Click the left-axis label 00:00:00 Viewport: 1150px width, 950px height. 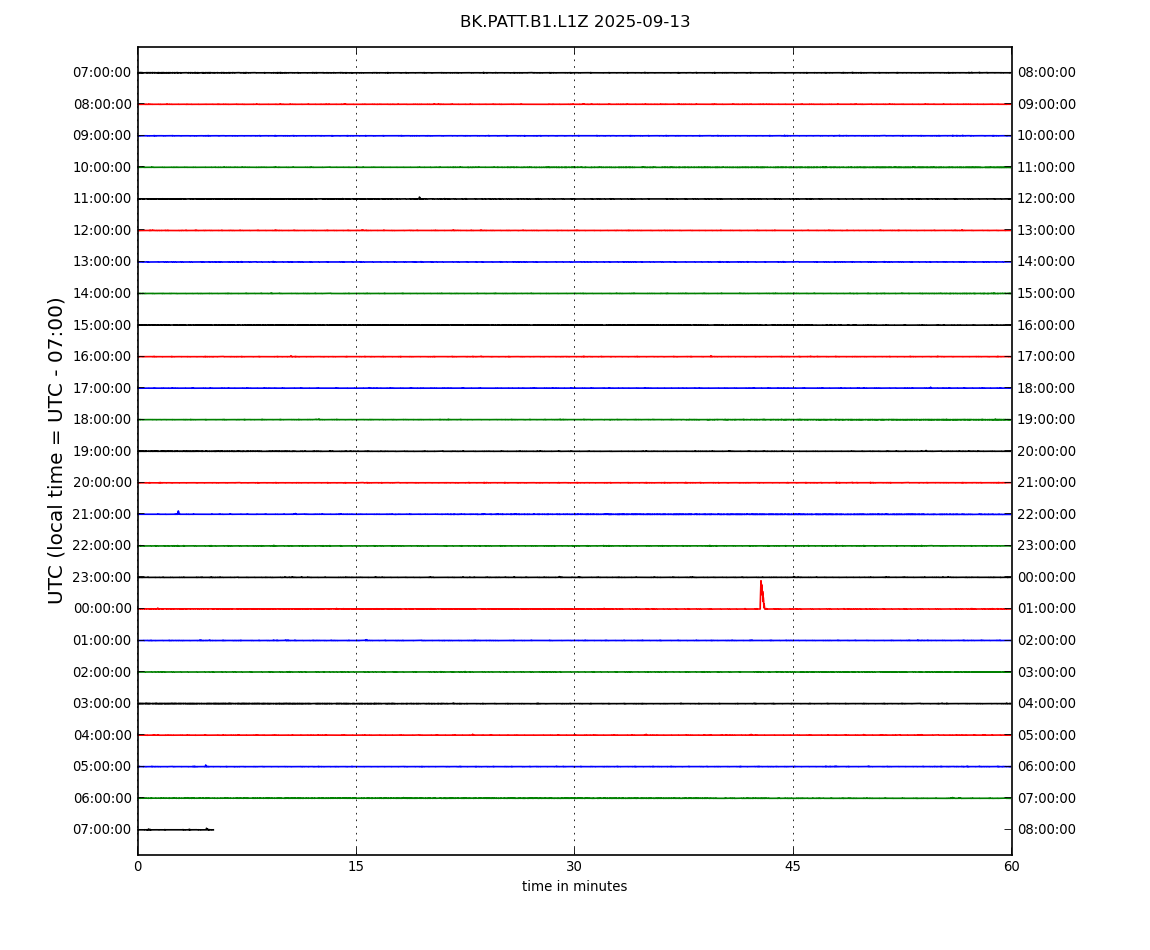tap(102, 609)
